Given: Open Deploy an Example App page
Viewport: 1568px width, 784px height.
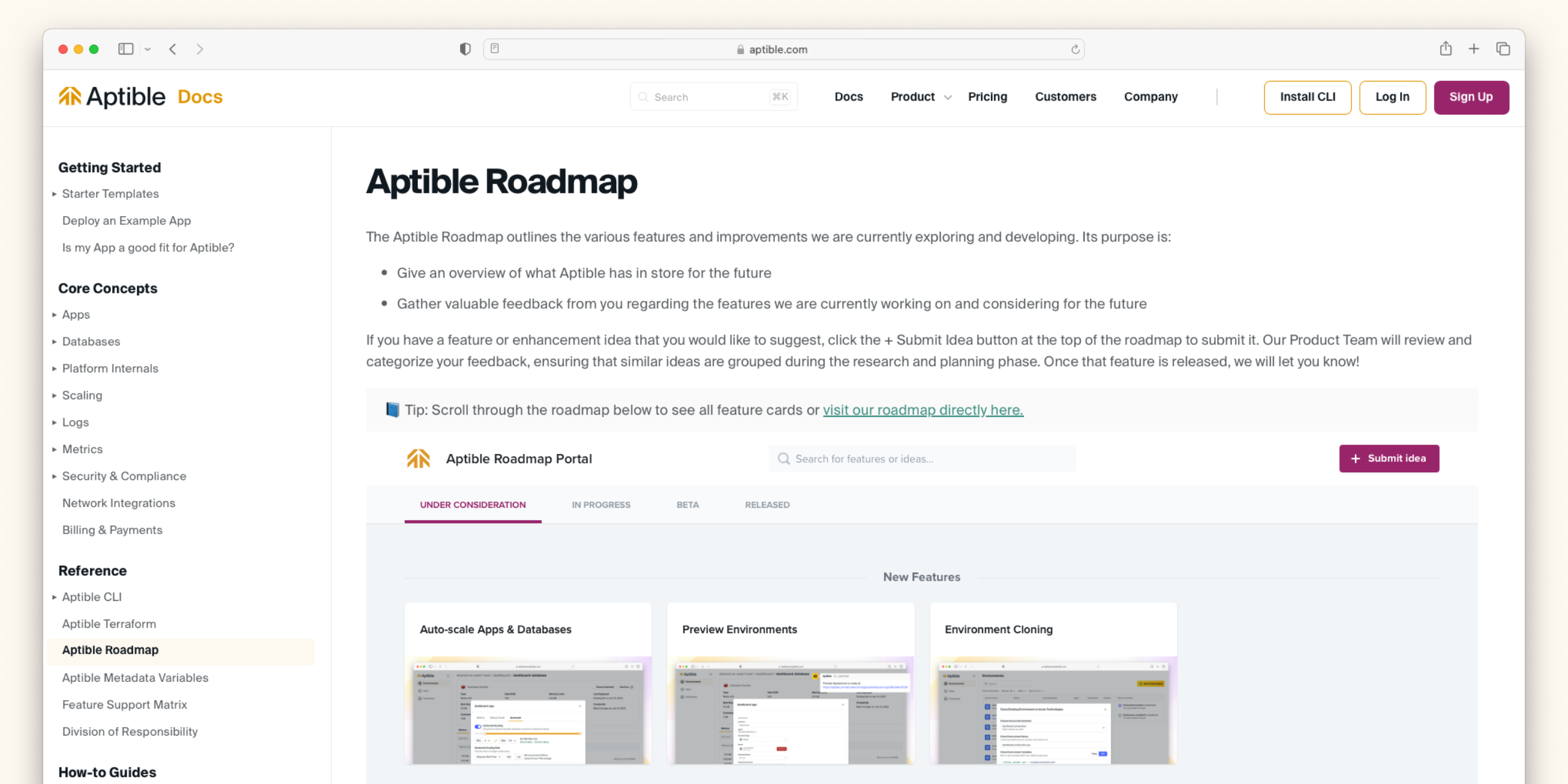Looking at the screenshot, I should [x=126, y=221].
